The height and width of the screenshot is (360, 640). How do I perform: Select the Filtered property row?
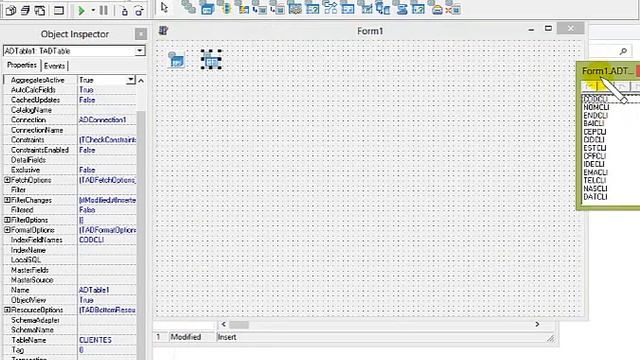[x=70, y=210]
